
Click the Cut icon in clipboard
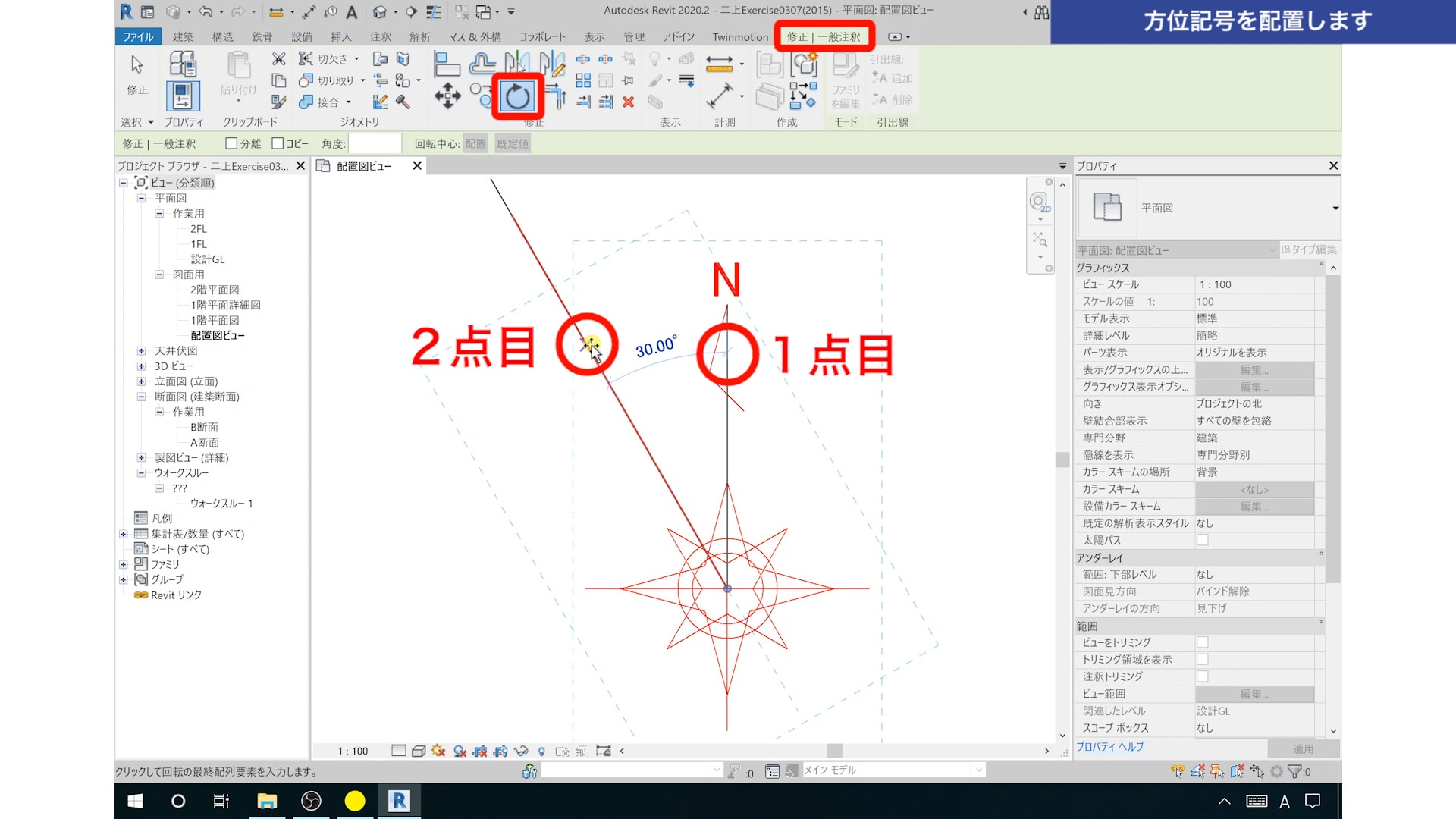click(x=278, y=59)
